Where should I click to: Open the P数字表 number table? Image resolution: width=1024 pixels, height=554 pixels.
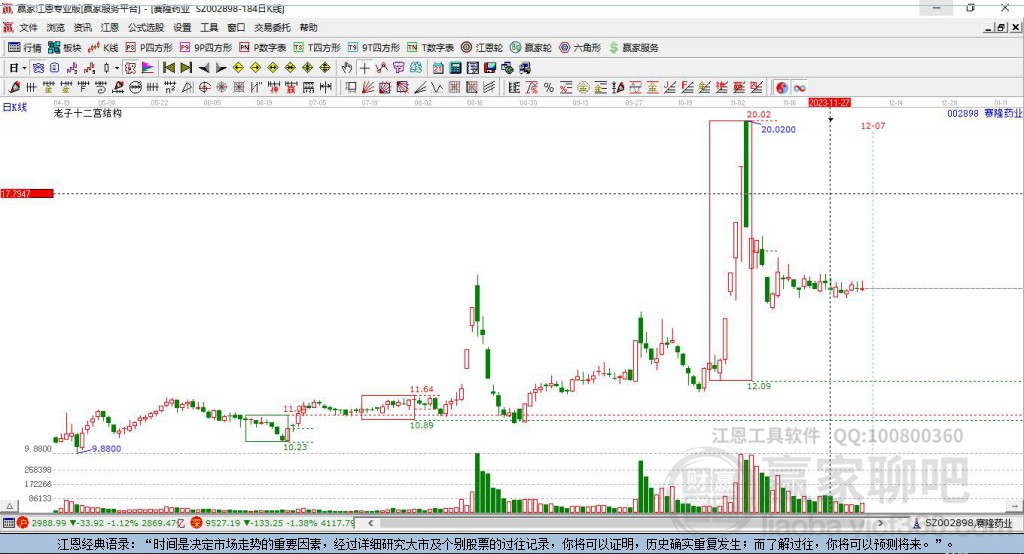[x=263, y=48]
